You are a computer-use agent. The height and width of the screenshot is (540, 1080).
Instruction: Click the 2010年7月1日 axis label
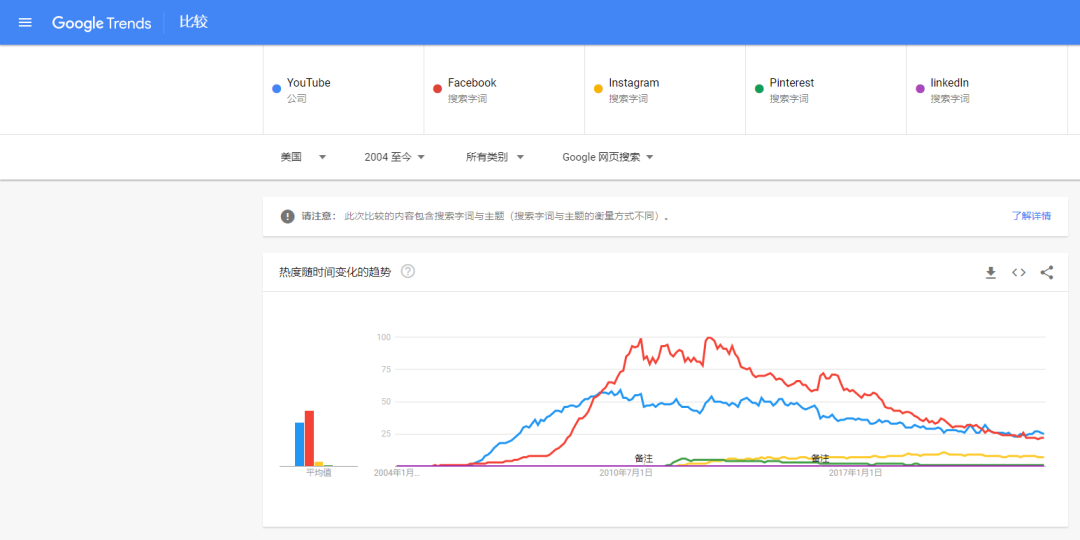(626, 473)
